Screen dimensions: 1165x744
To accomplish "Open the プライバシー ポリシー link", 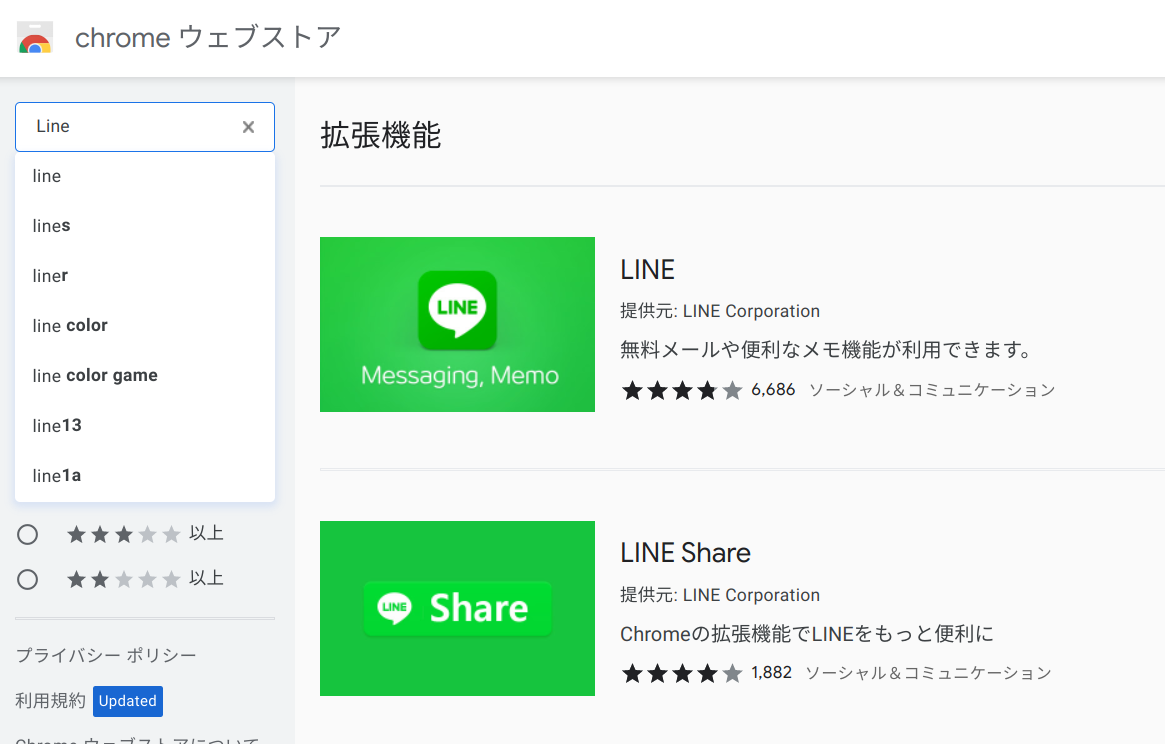I will tap(106, 656).
